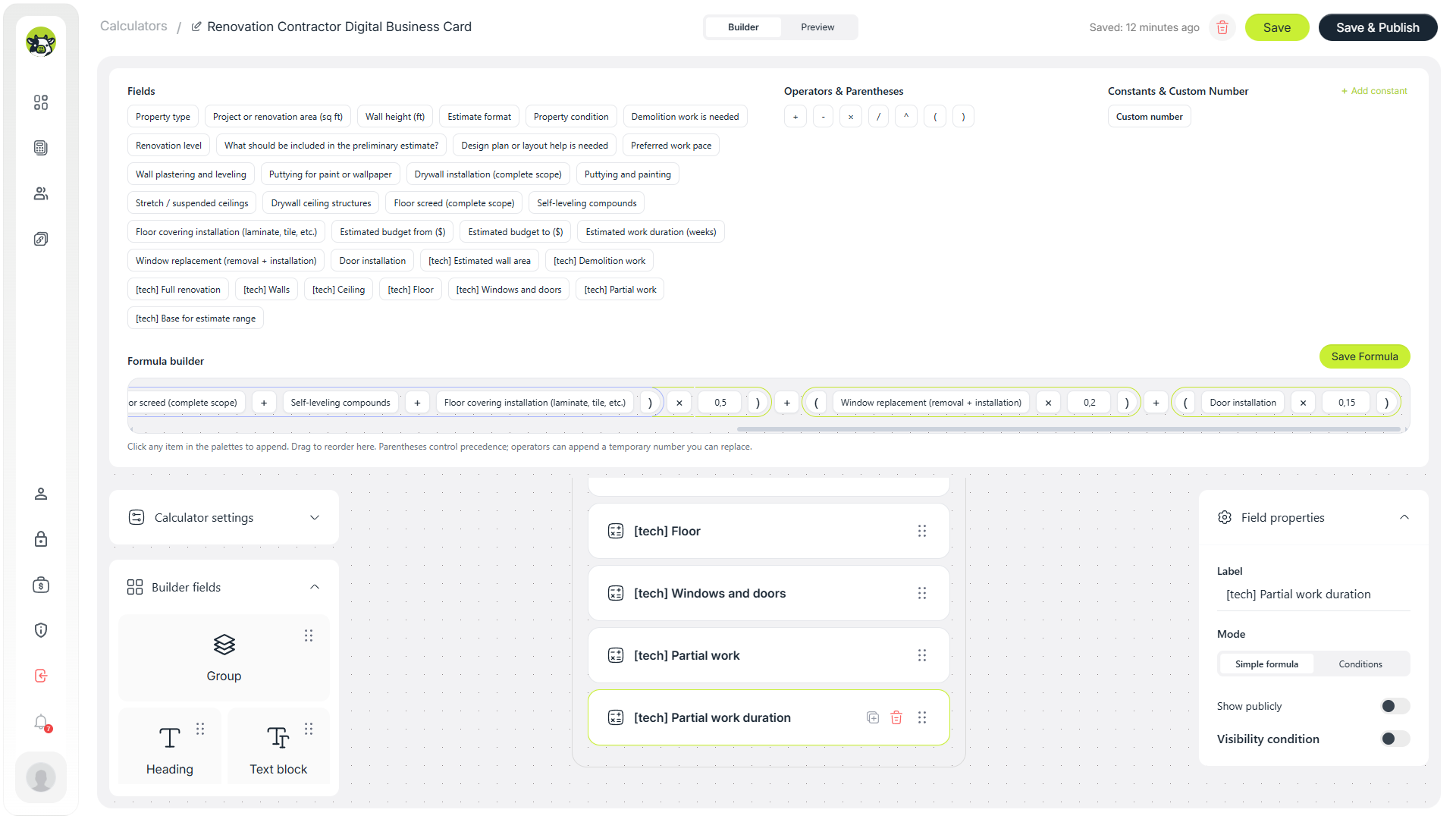Screen dimensions: 1456x819
Task: Open link attachment icon in sidebar
Action: (x=41, y=239)
